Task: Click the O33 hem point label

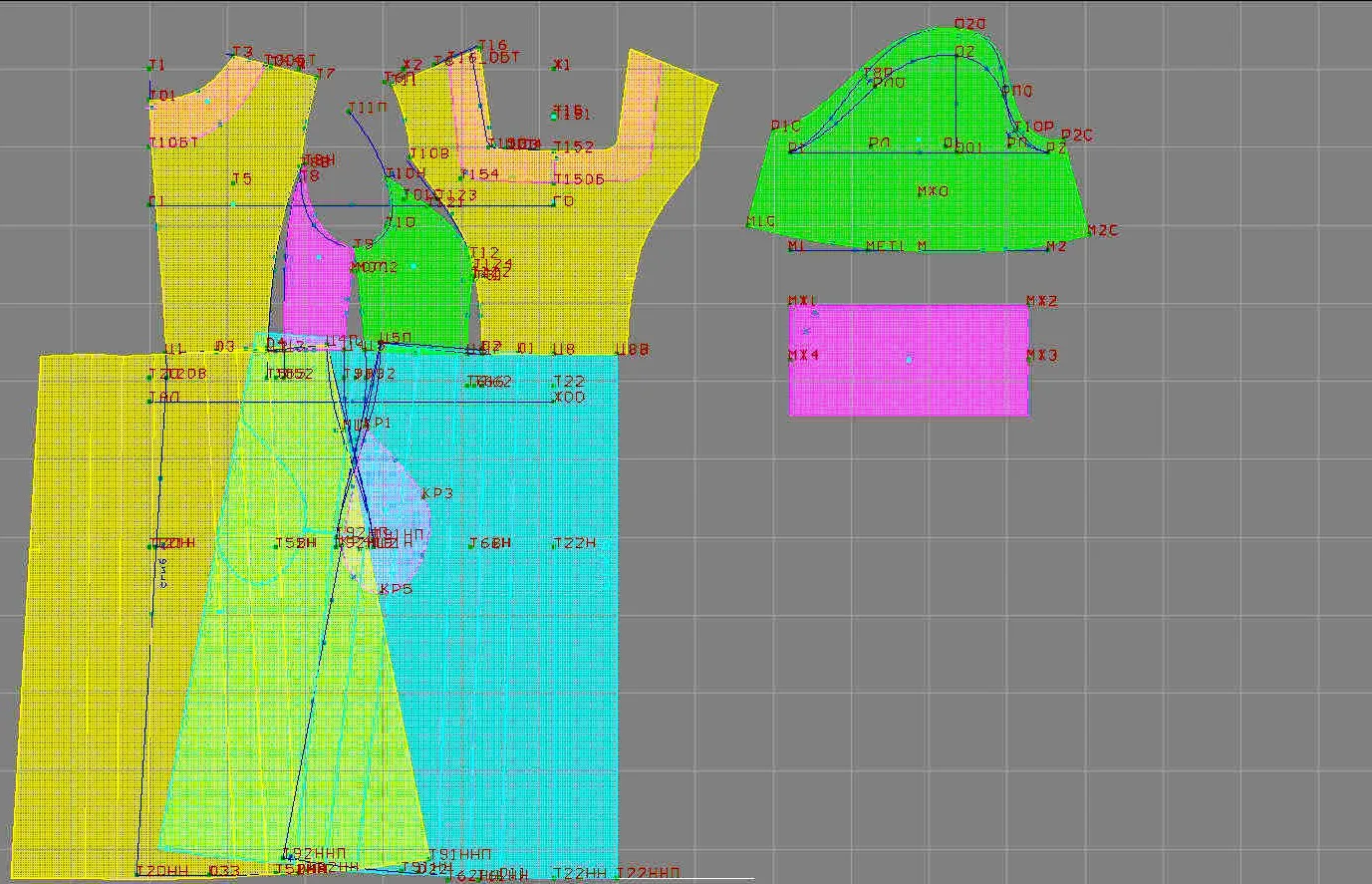Action: point(224,870)
